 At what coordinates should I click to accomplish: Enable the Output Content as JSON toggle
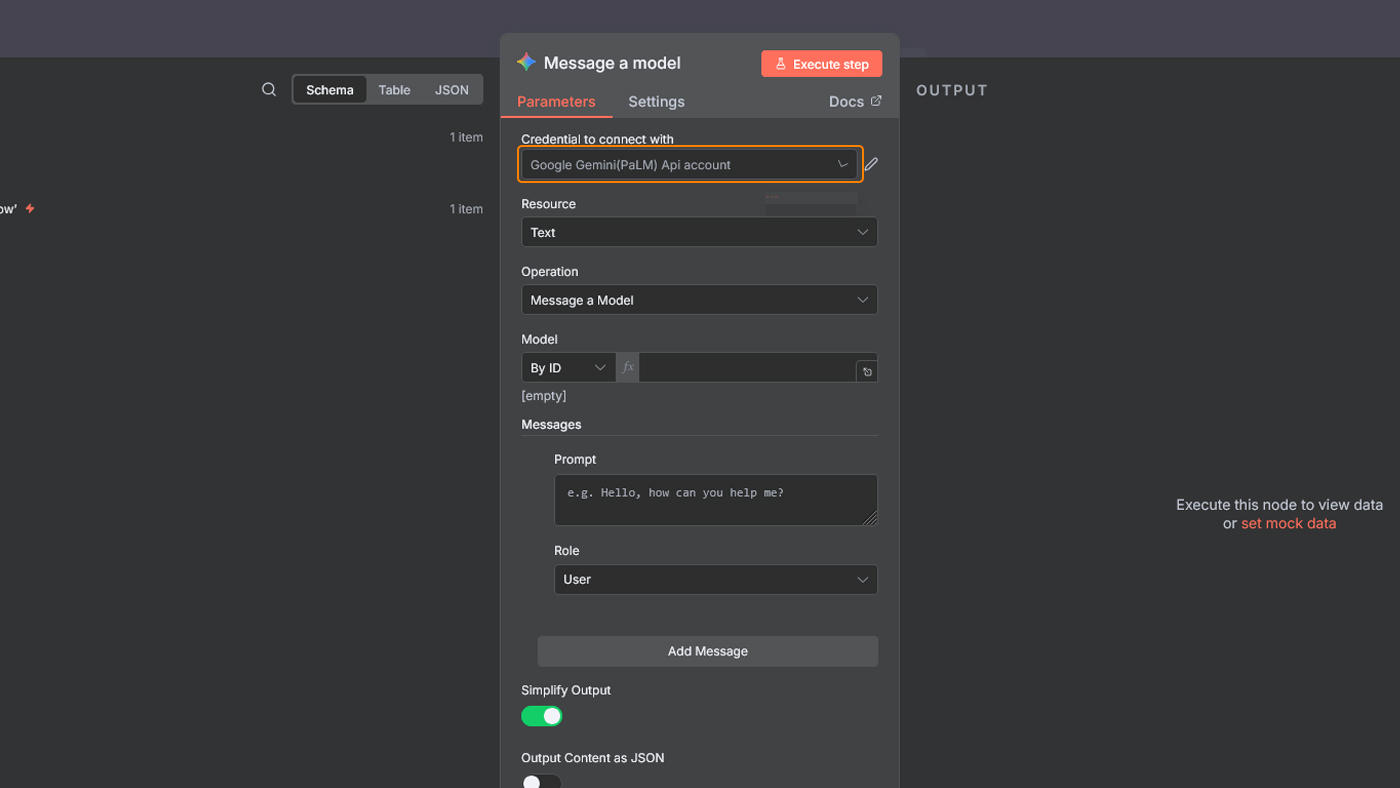542,781
